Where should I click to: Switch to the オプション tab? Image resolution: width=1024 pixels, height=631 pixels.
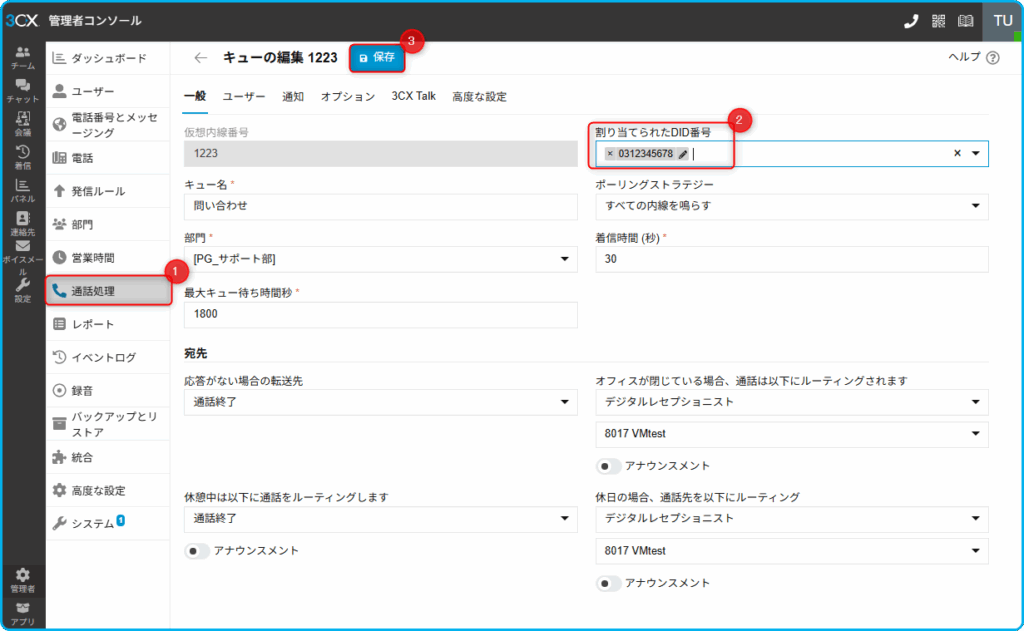pyautogui.click(x=347, y=97)
